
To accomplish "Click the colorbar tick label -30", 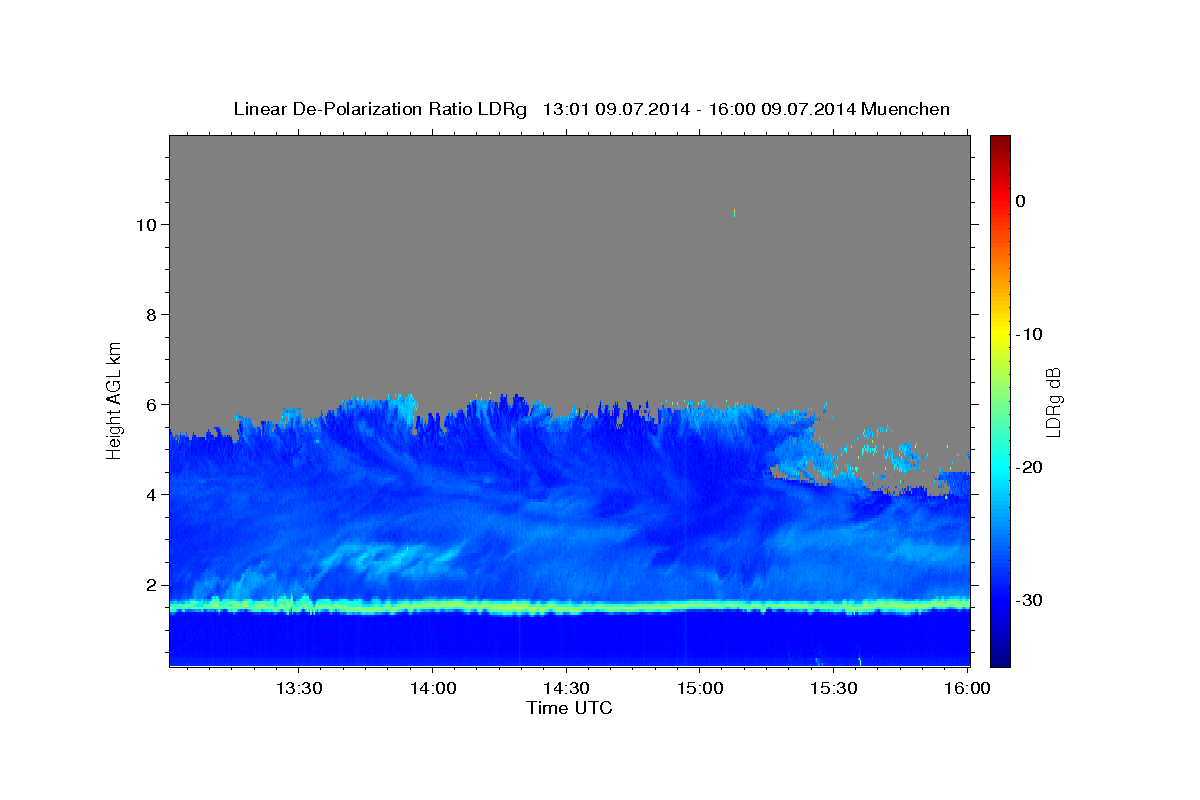I will pyautogui.click(x=1030, y=600).
